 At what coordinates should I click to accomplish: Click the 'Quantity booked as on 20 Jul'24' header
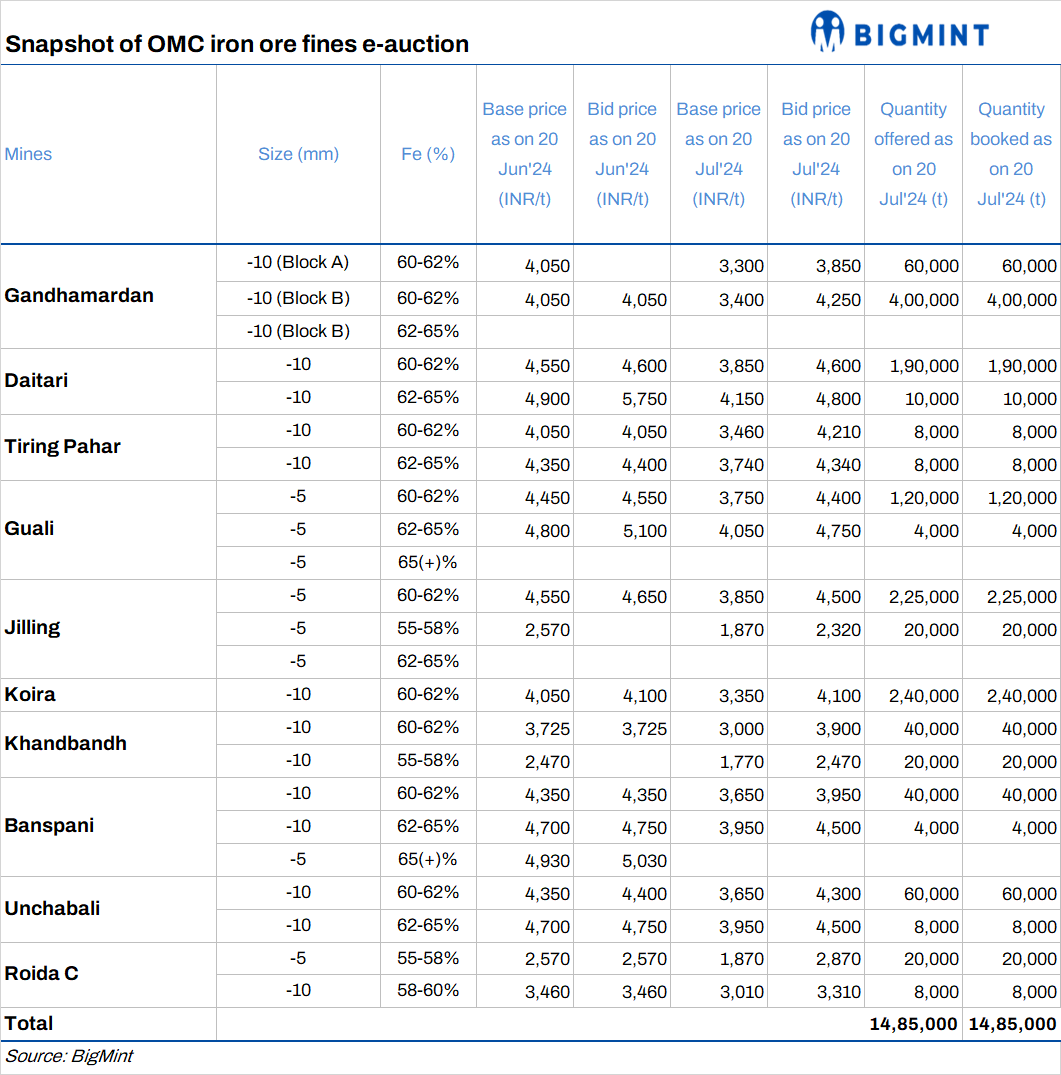(x=1011, y=154)
